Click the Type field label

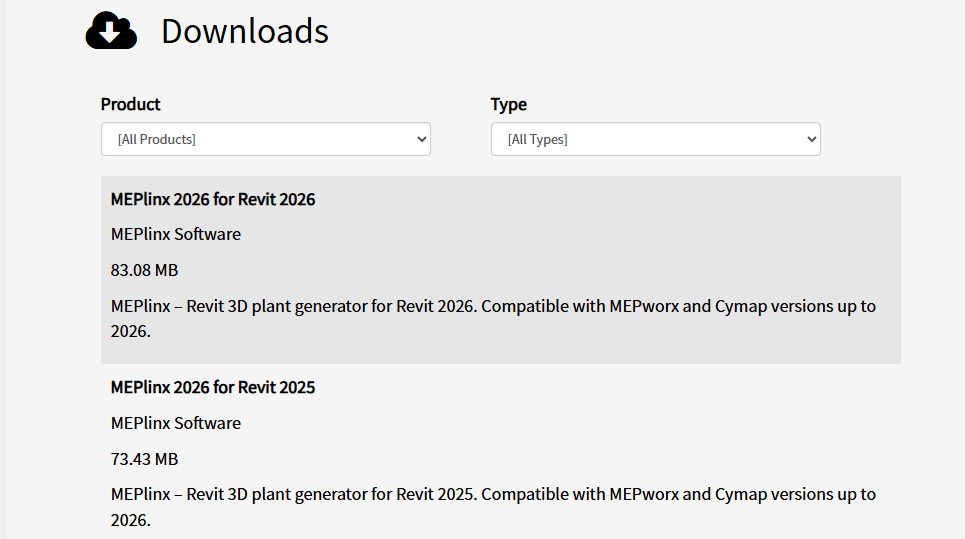[508, 105]
